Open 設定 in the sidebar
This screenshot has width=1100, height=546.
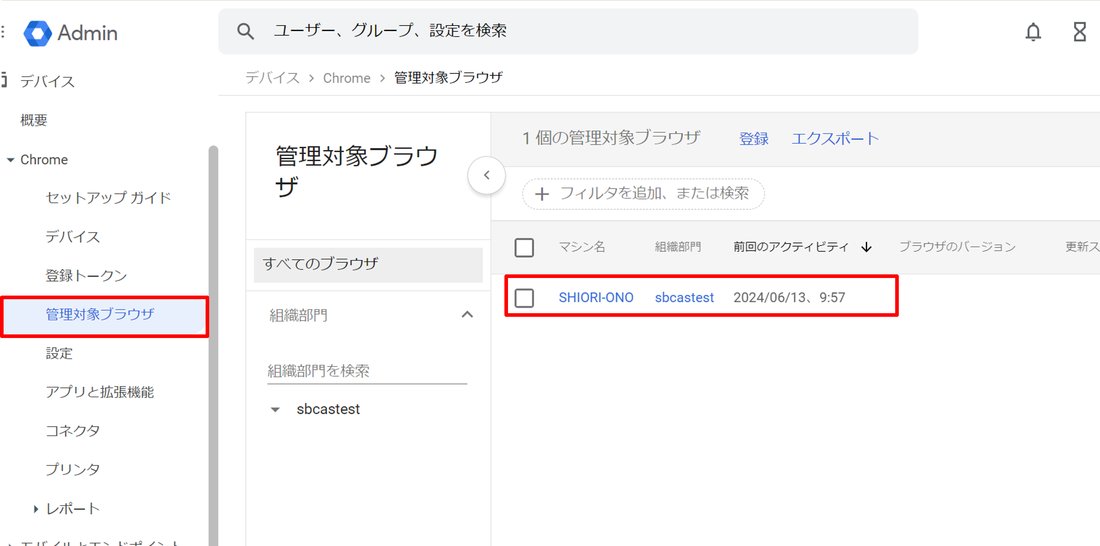click(59, 353)
